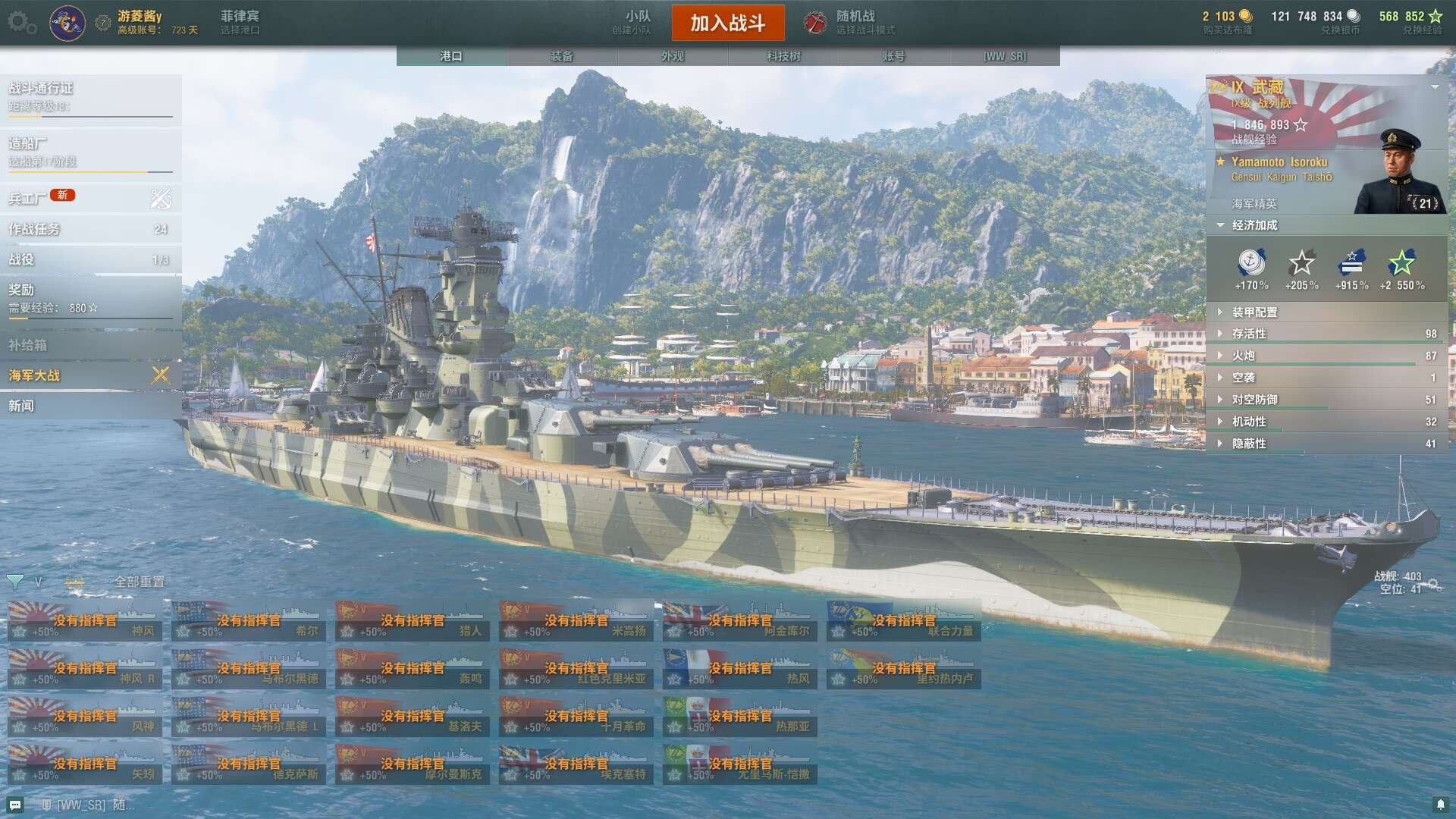This screenshot has width=1456, height=819.
Task: Click the commander XP +915% bonus icon
Action: pyautogui.click(x=1351, y=263)
